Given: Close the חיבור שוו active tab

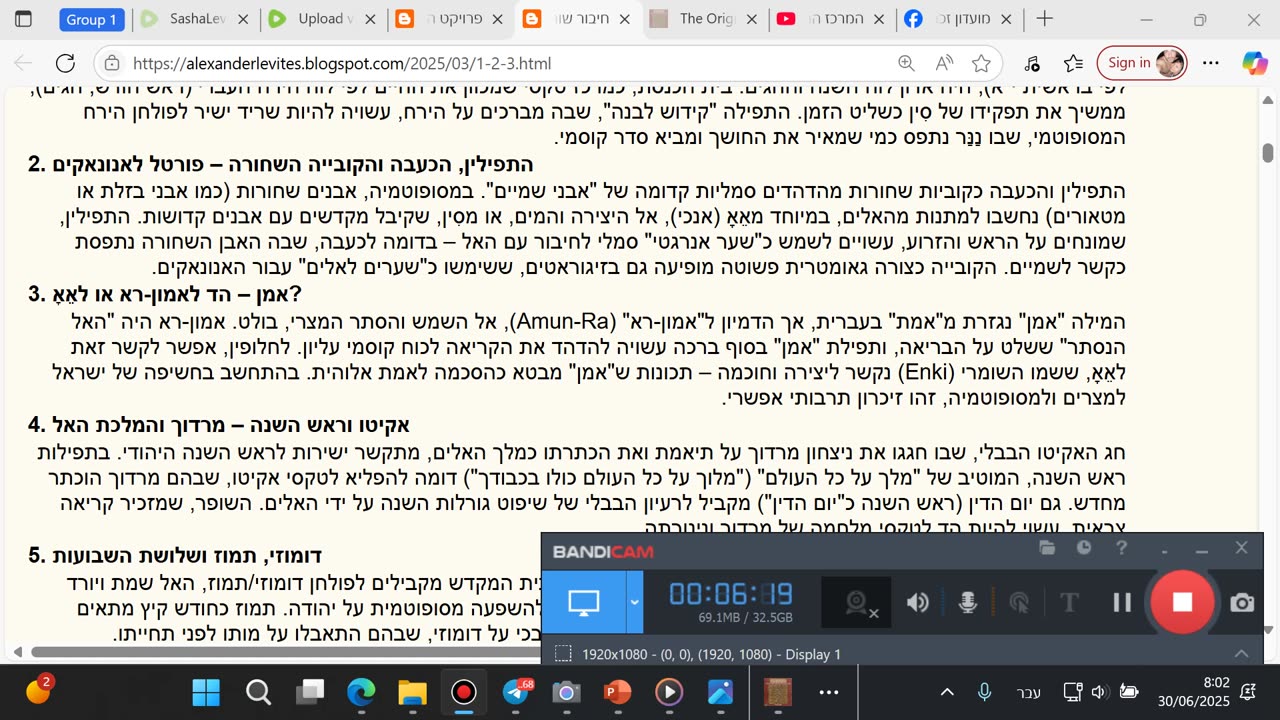Looking at the screenshot, I should click(625, 19).
